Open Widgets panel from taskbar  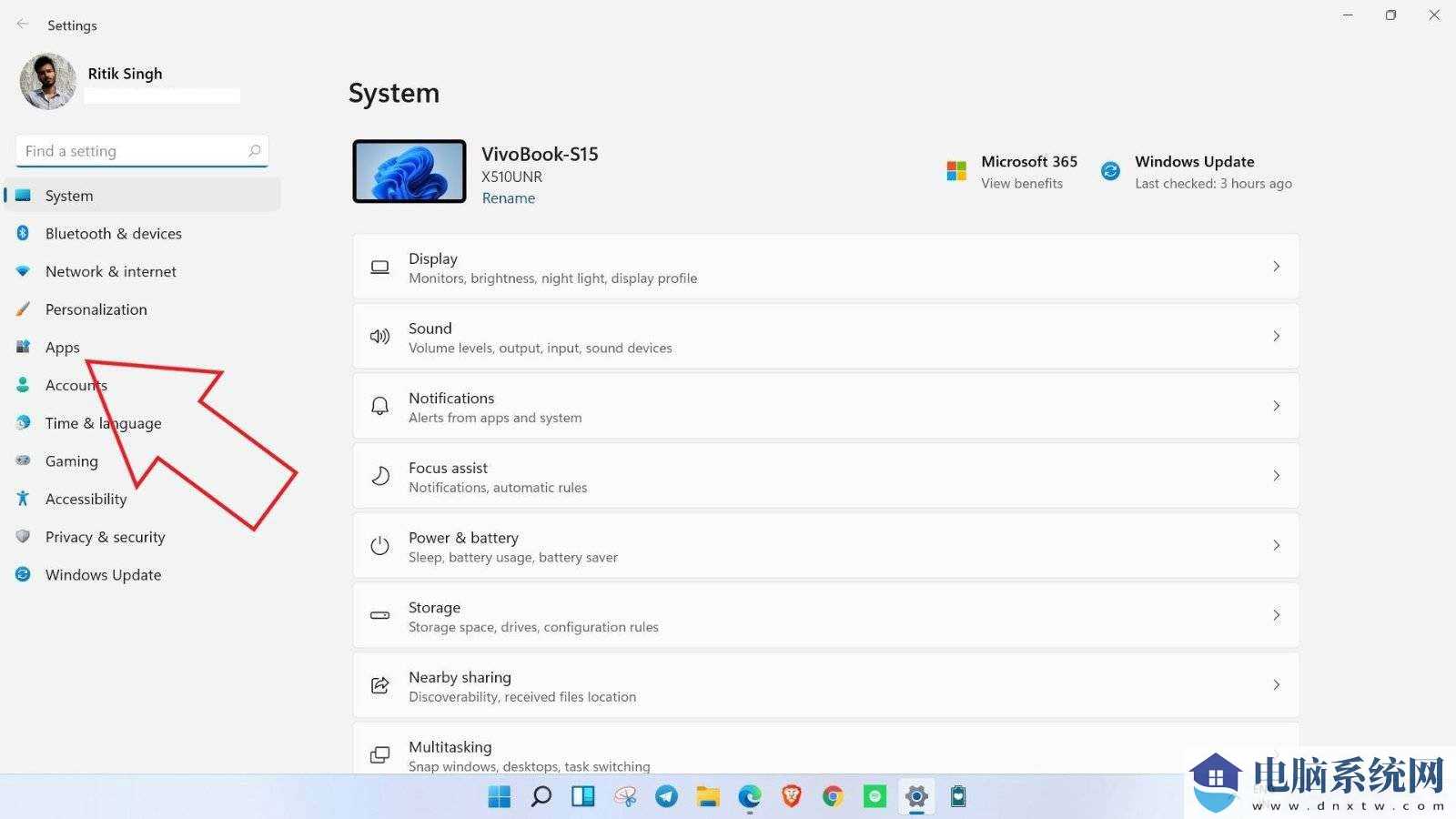583,797
